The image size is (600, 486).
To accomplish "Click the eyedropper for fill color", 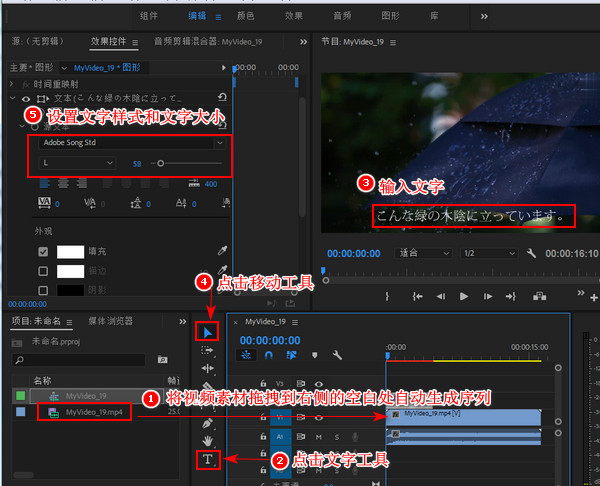I will [222, 251].
